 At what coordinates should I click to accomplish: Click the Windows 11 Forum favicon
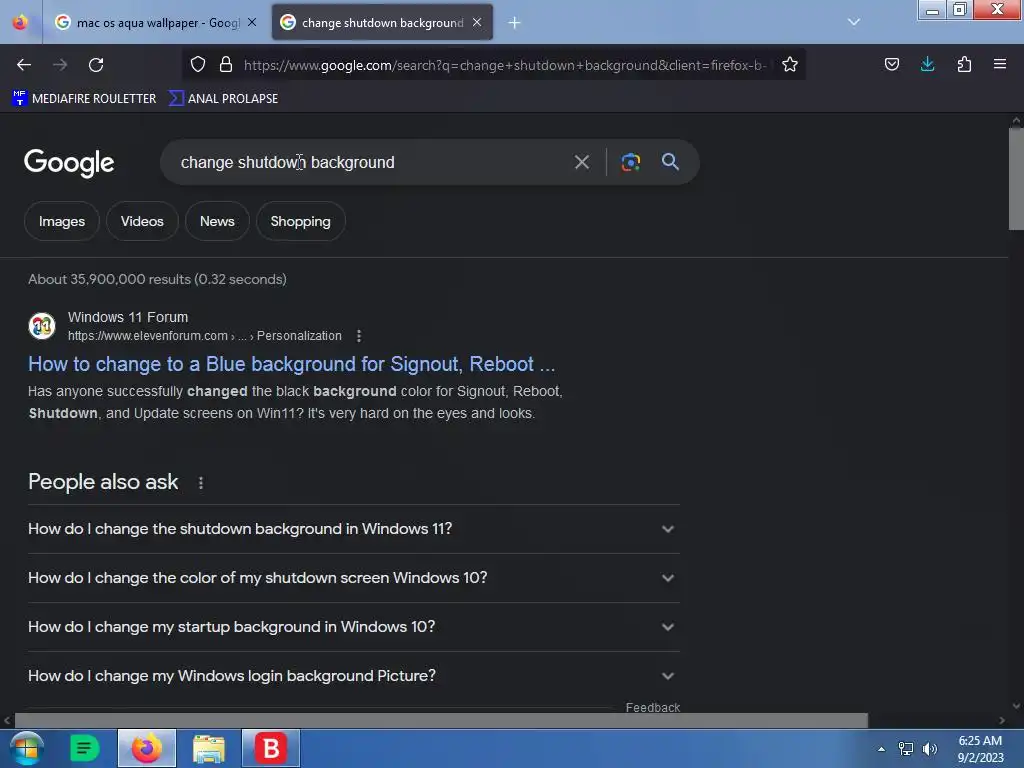coord(42,326)
